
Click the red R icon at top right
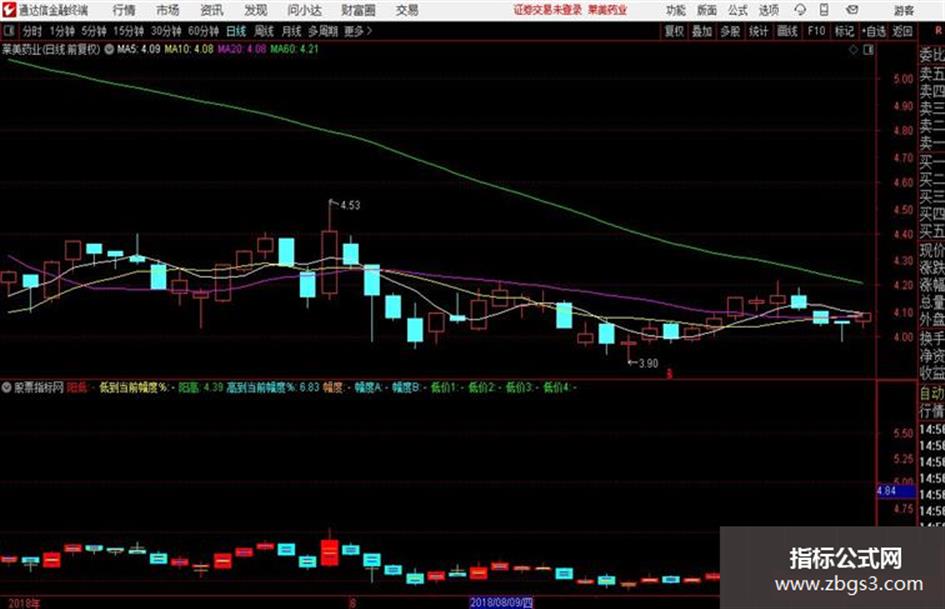click(x=938, y=31)
